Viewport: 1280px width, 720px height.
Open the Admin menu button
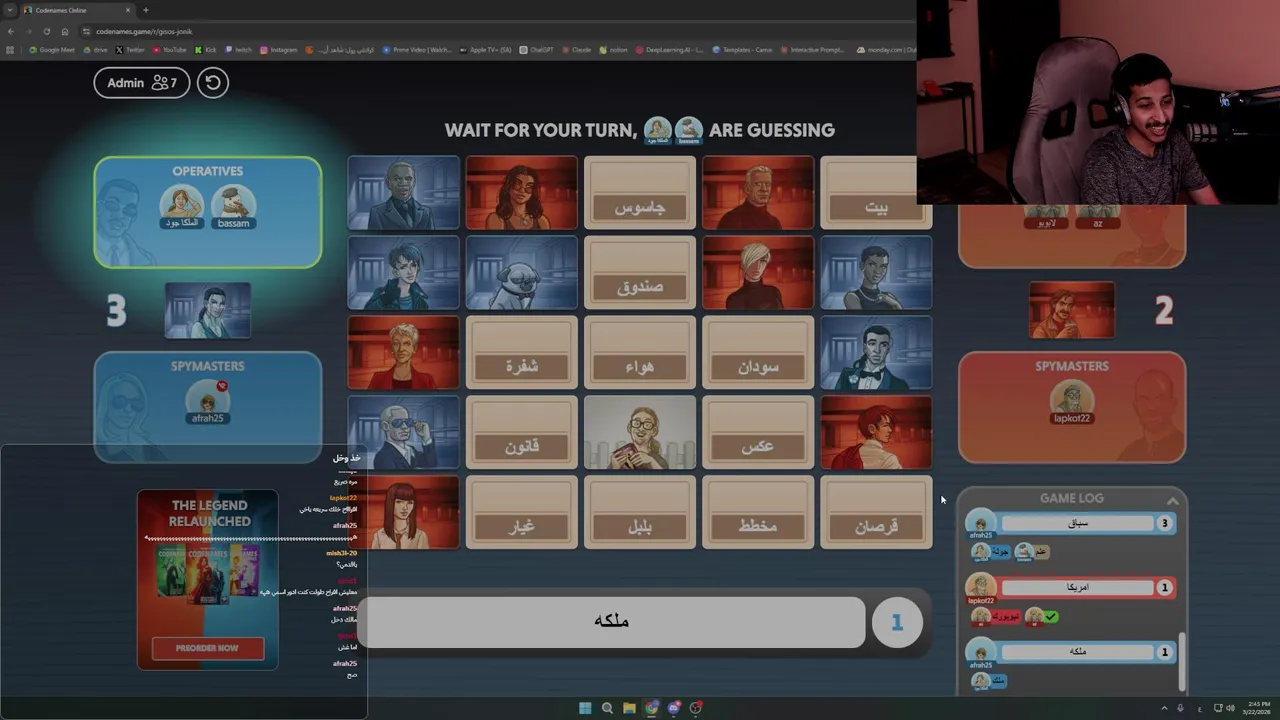pyautogui.click(x=141, y=82)
